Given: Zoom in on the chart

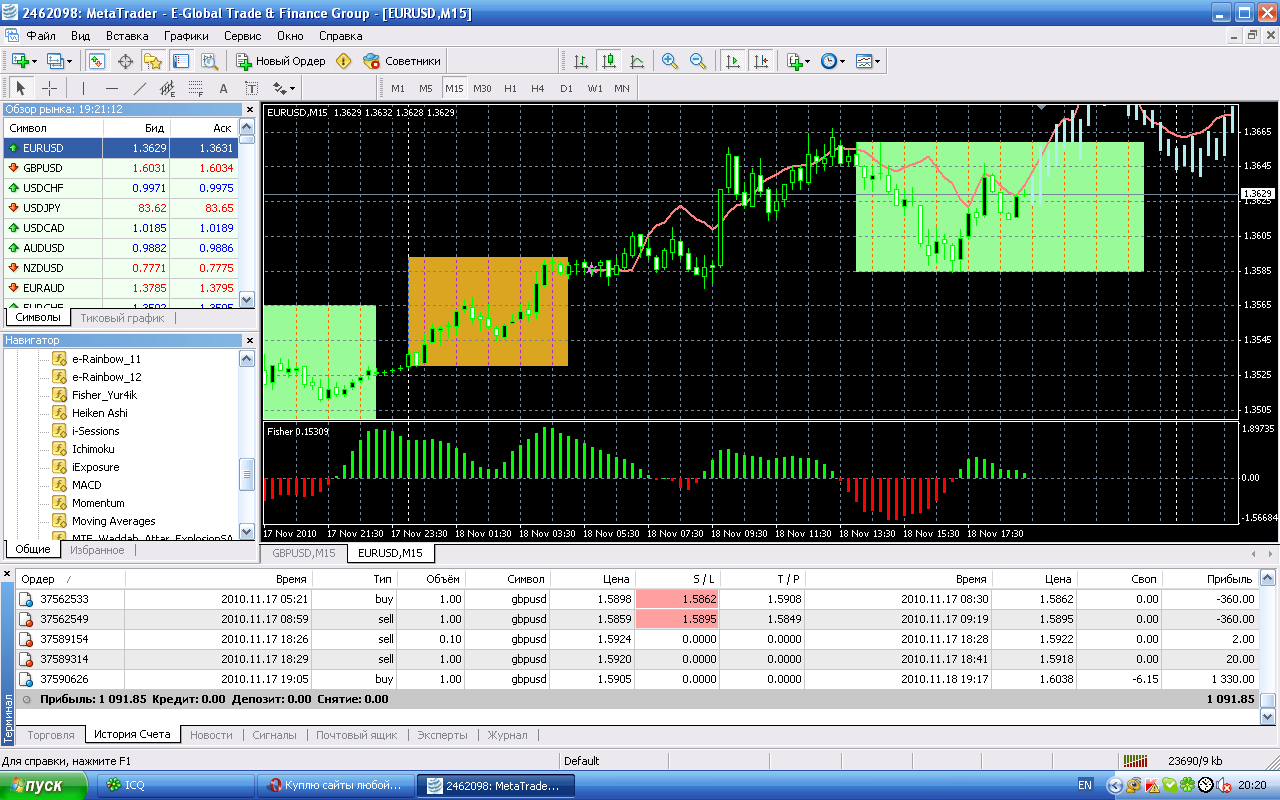Looking at the screenshot, I should 670,61.
